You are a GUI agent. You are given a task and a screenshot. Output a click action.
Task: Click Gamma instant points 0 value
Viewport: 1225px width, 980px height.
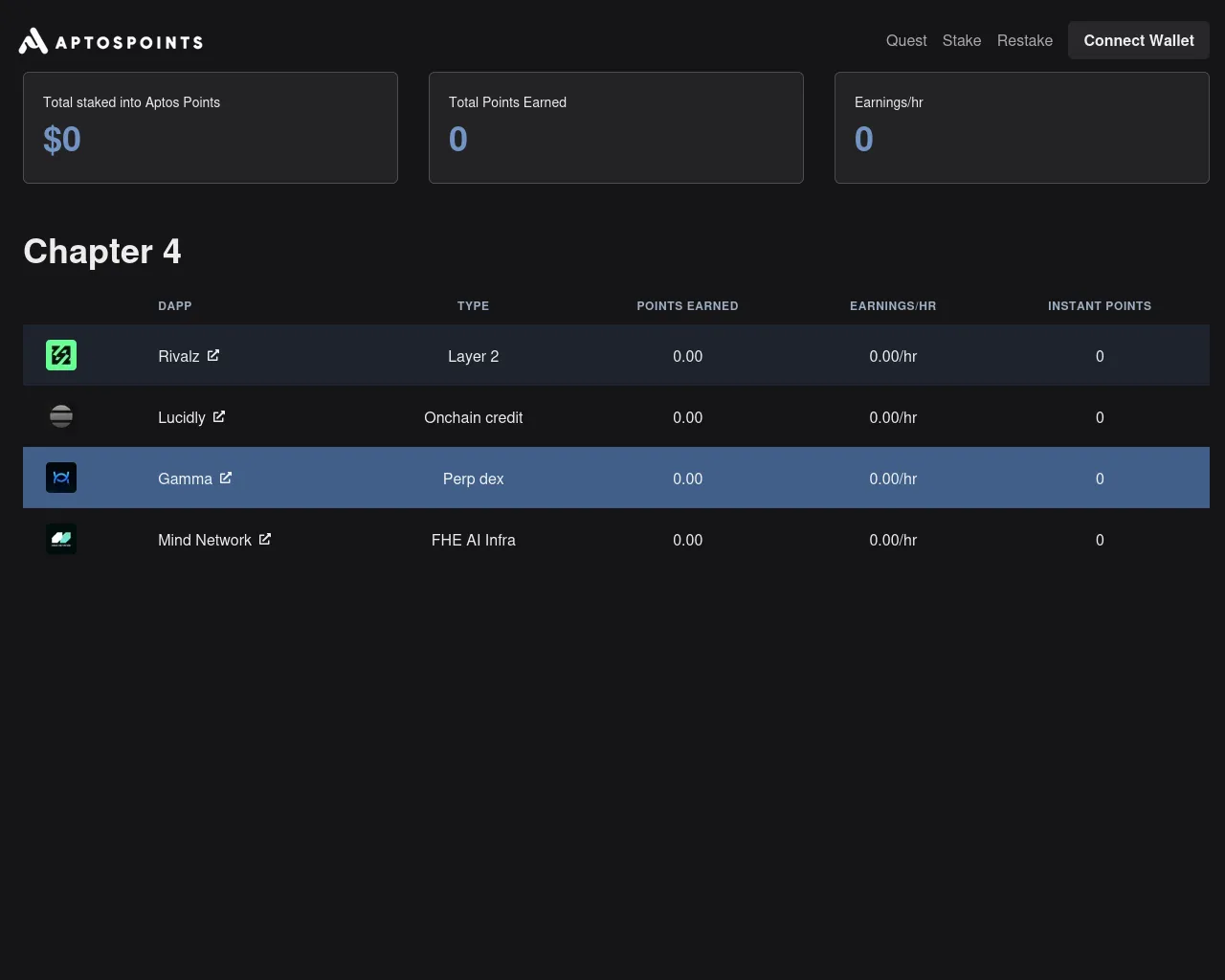[1100, 479]
